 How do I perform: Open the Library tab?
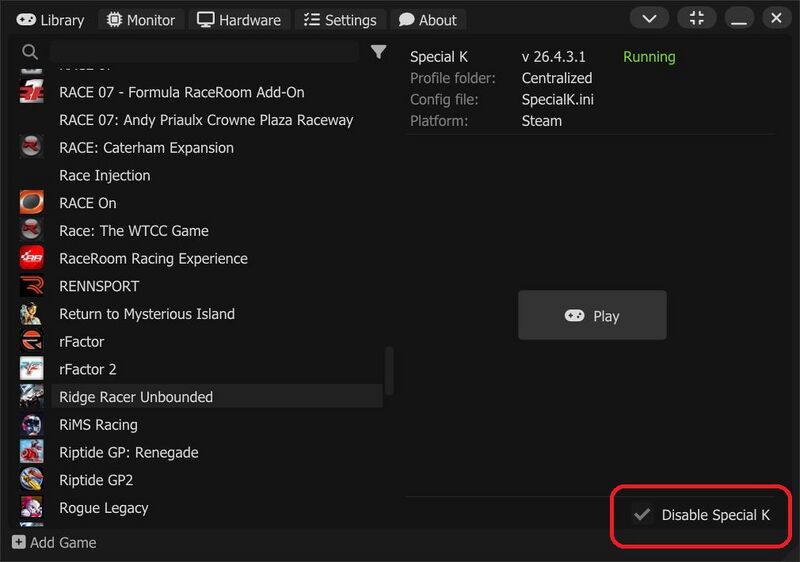(x=50, y=20)
